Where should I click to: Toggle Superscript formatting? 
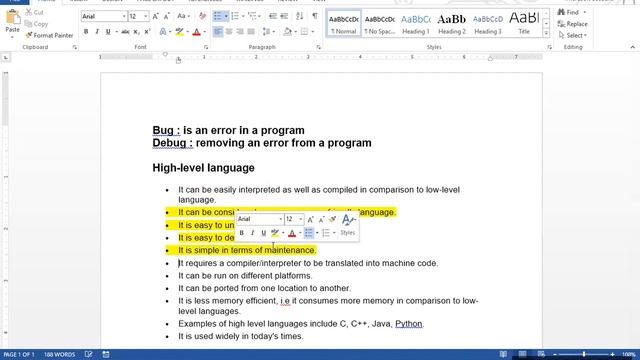point(147,31)
